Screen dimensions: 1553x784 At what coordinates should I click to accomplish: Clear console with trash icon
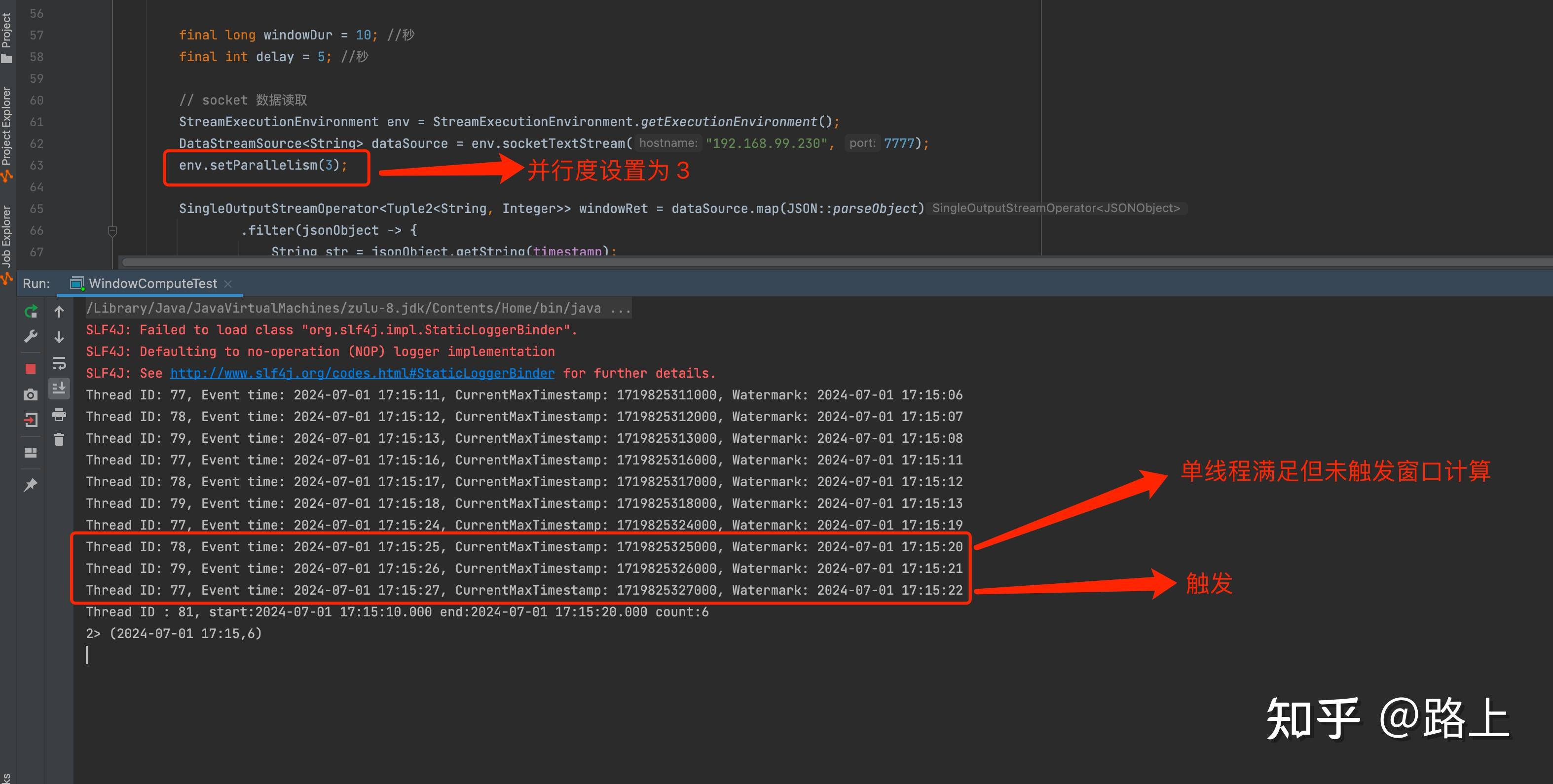click(59, 440)
